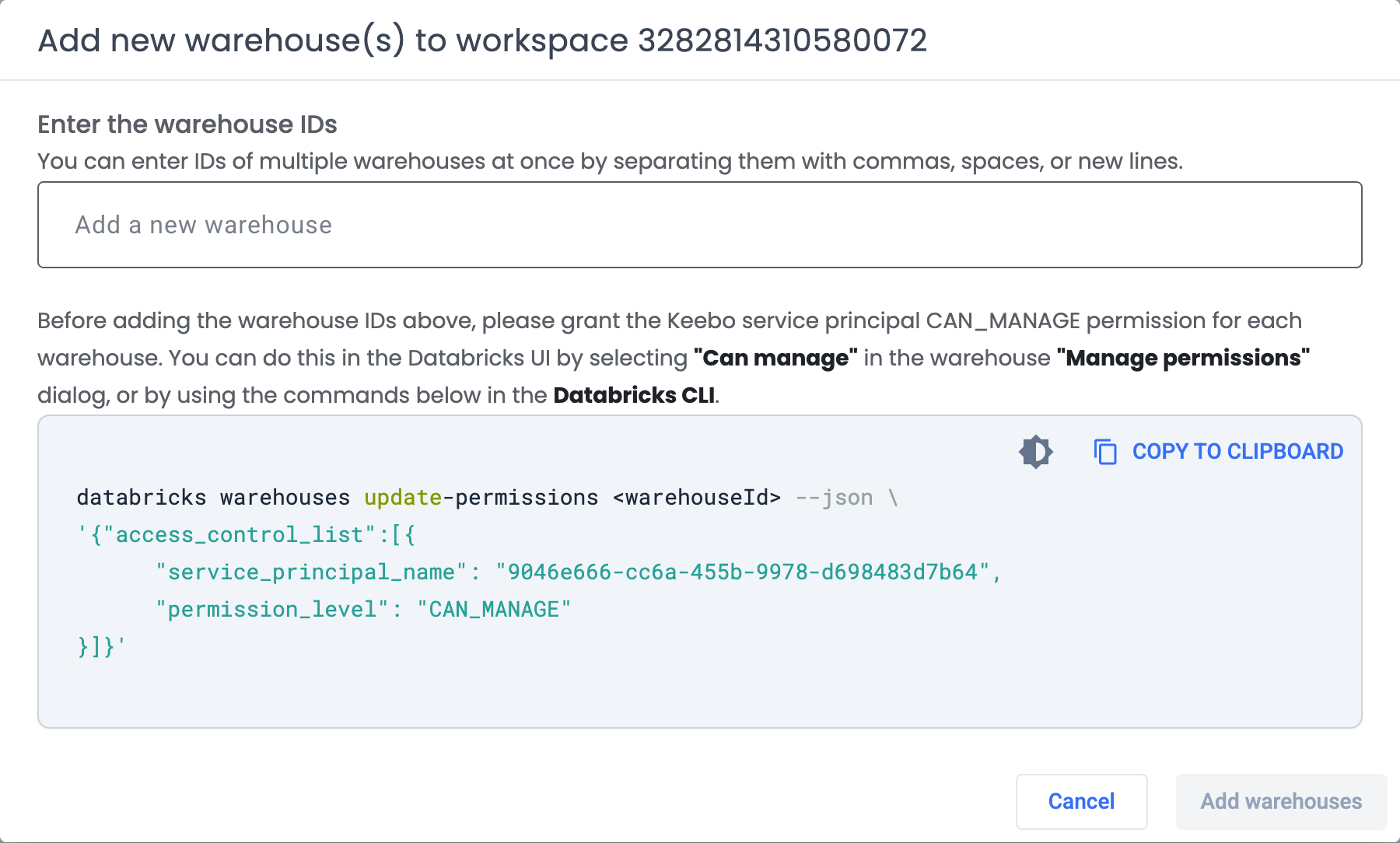Click the bold "Can manage" text

click(x=775, y=358)
